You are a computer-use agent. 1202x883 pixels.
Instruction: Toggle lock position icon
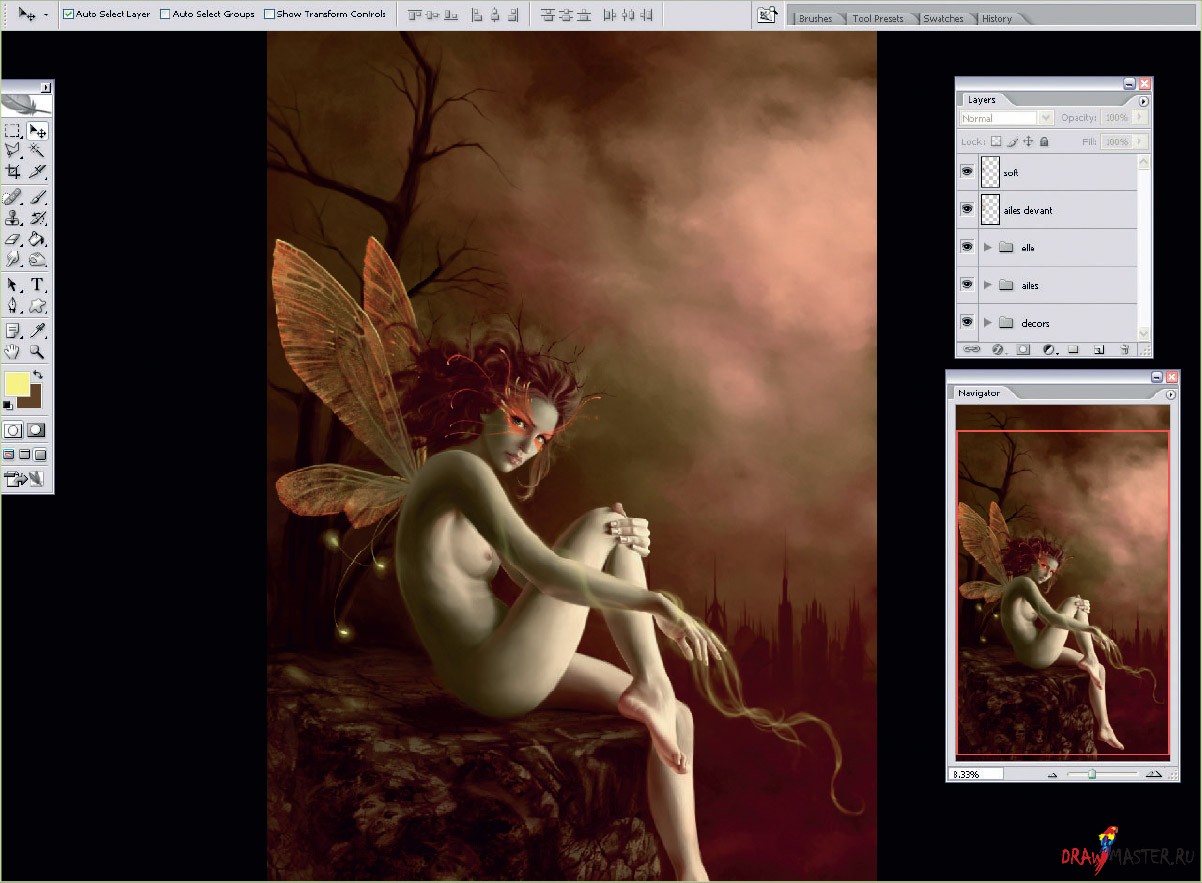1028,143
